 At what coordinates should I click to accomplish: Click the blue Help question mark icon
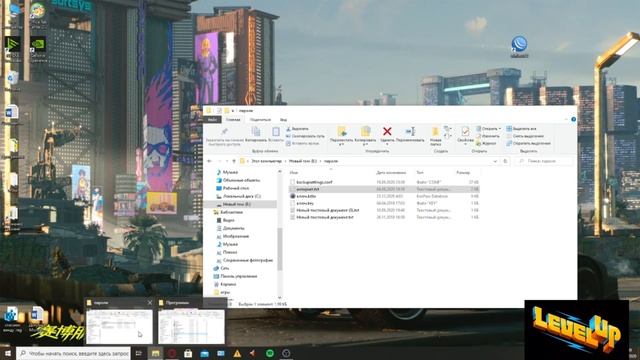[x=573, y=119]
